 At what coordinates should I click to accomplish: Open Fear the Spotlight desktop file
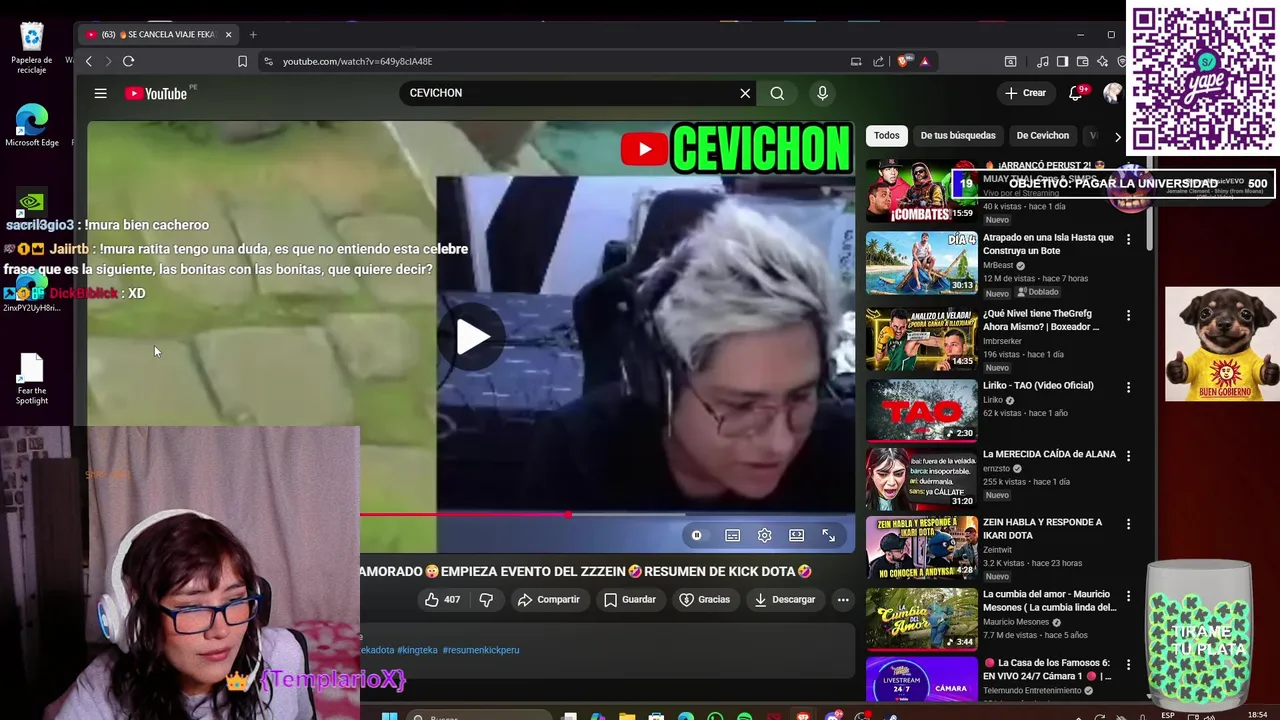[x=32, y=380]
